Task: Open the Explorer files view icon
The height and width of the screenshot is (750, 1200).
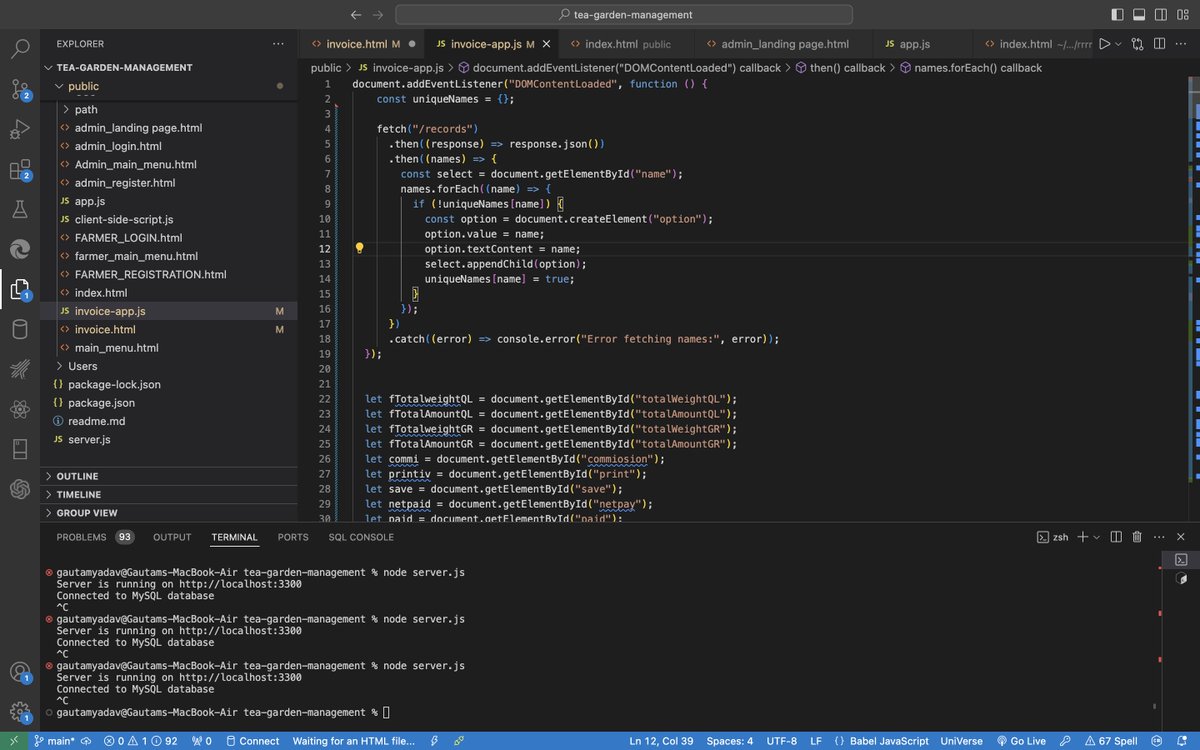Action: pos(20,289)
